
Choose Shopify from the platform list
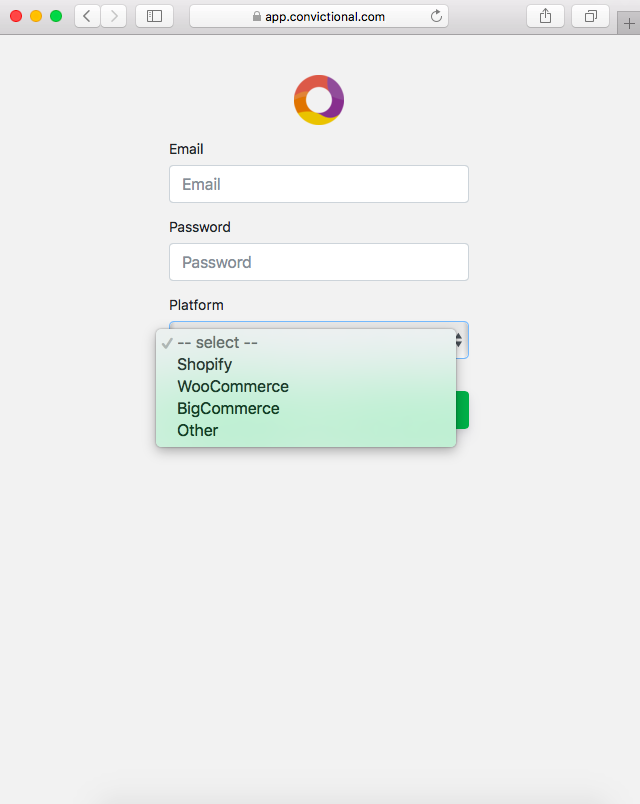coord(205,365)
